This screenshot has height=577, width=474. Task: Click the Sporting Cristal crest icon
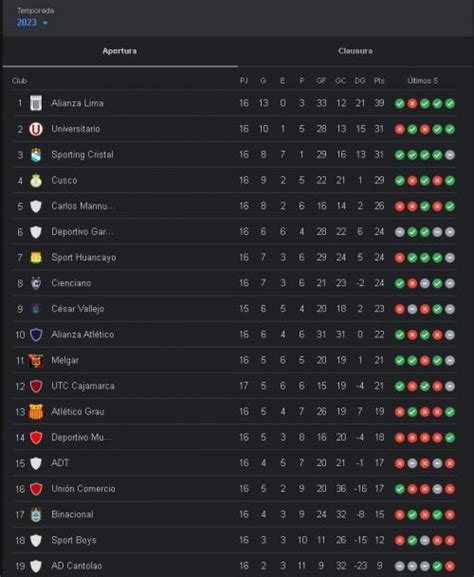coord(36,155)
